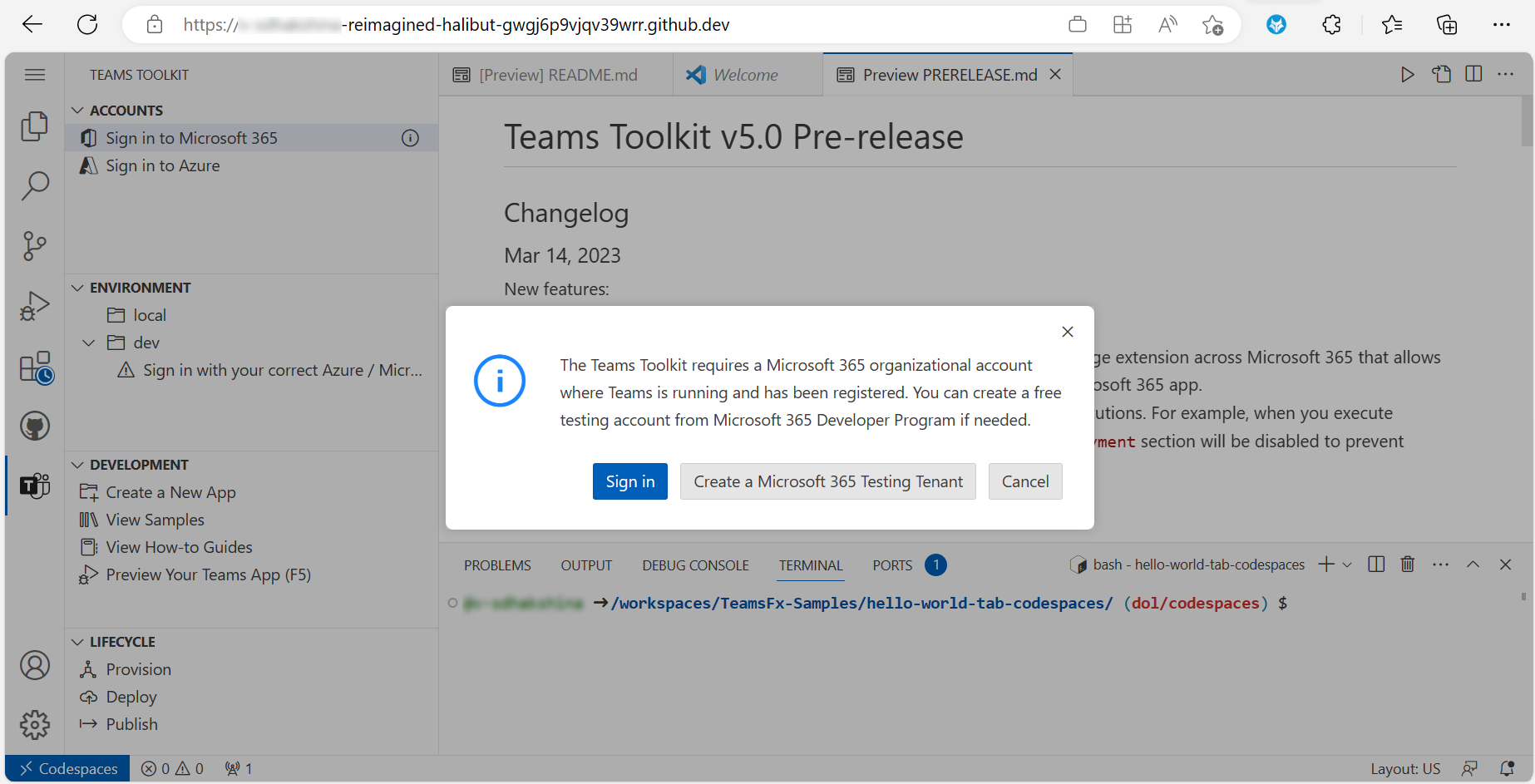This screenshot has width=1535, height=784.
Task: Open the Accounts menu icon
Action: [x=34, y=665]
